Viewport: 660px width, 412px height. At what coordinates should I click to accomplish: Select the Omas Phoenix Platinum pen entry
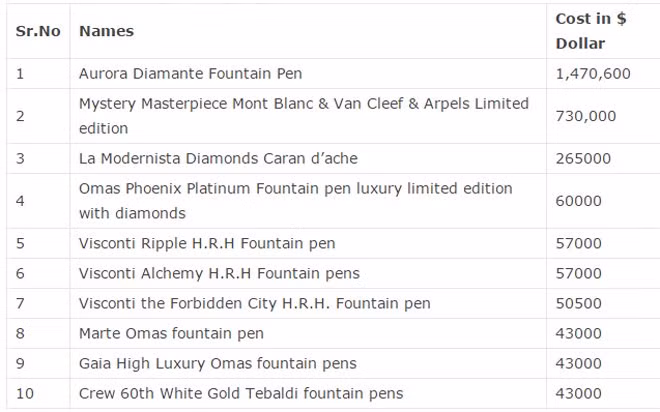click(x=295, y=200)
